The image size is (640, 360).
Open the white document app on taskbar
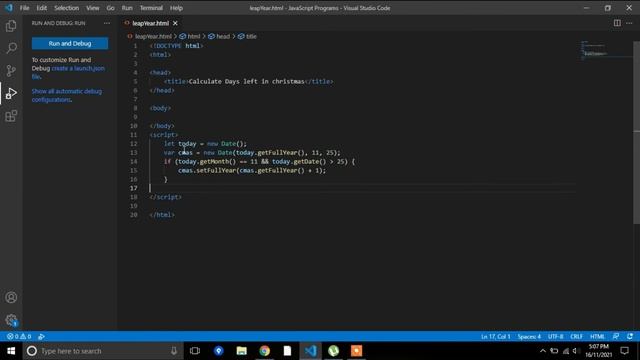[287, 351]
